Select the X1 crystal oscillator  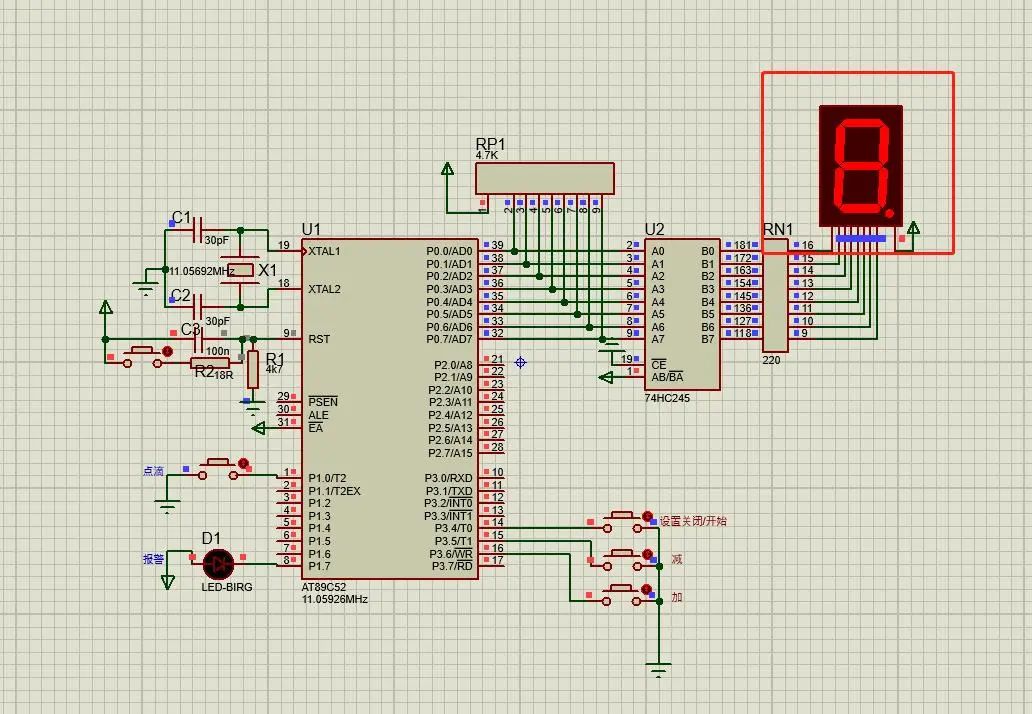(240, 270)
